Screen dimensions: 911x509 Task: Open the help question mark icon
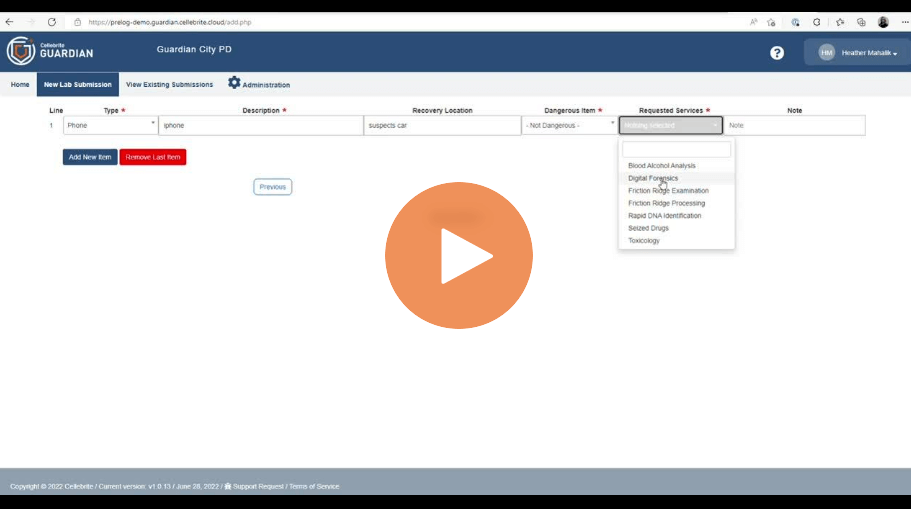coord(777,53)
